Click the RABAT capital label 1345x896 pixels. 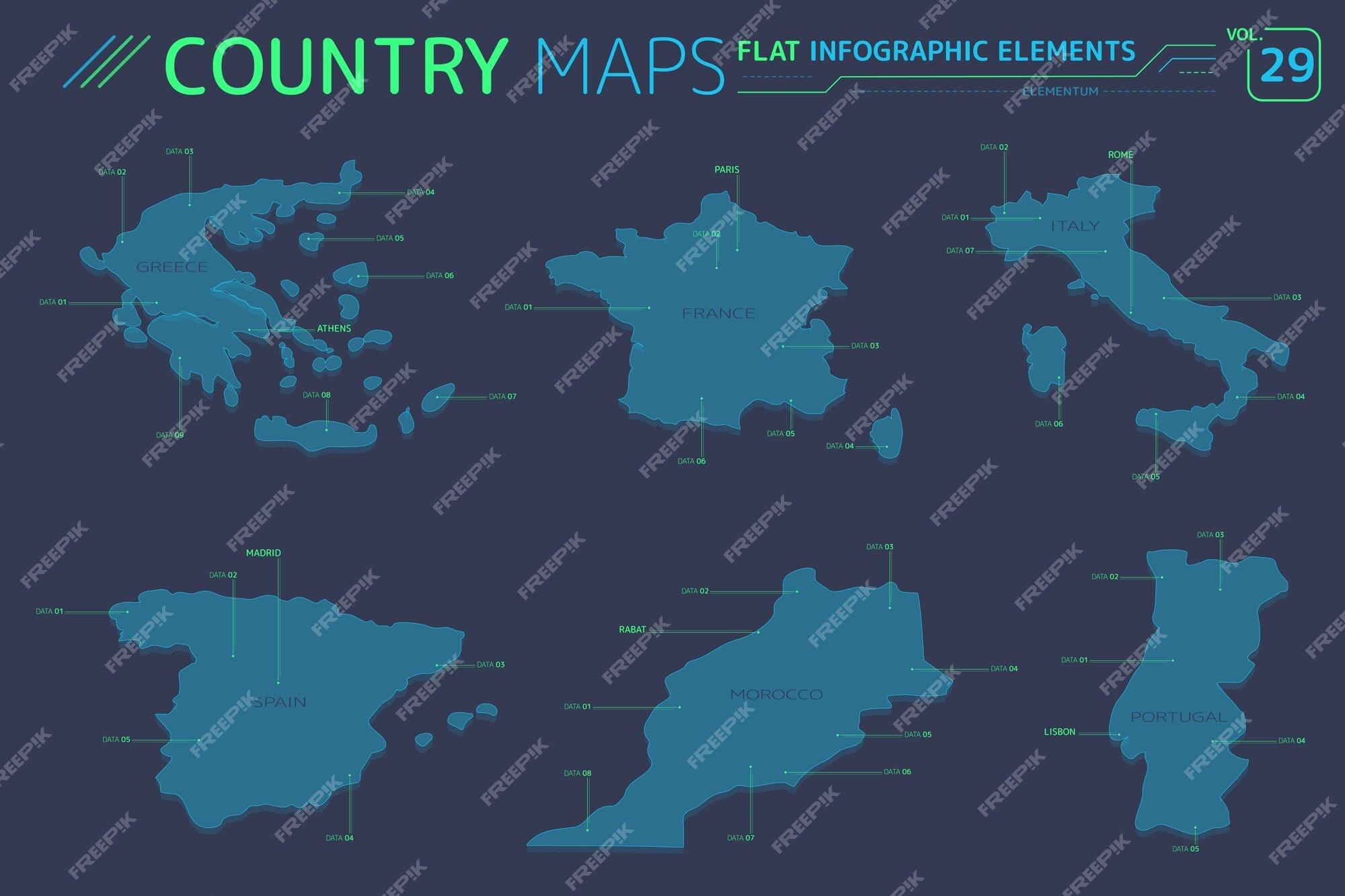tap(632, 630)
